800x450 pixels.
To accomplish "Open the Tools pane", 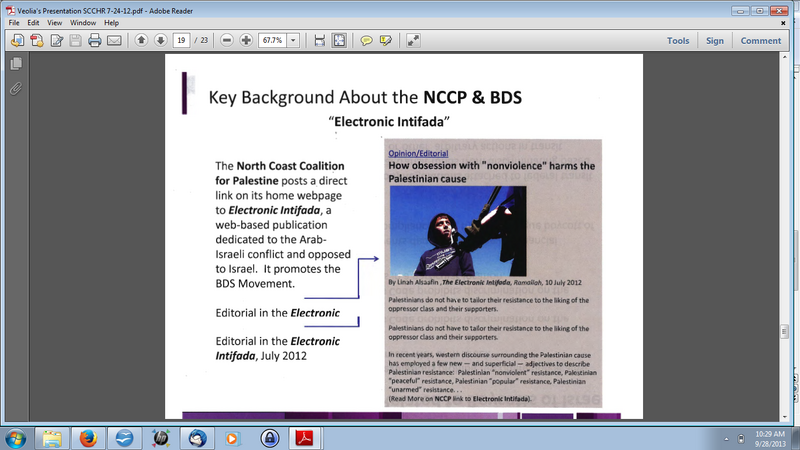I will (678, 41).
